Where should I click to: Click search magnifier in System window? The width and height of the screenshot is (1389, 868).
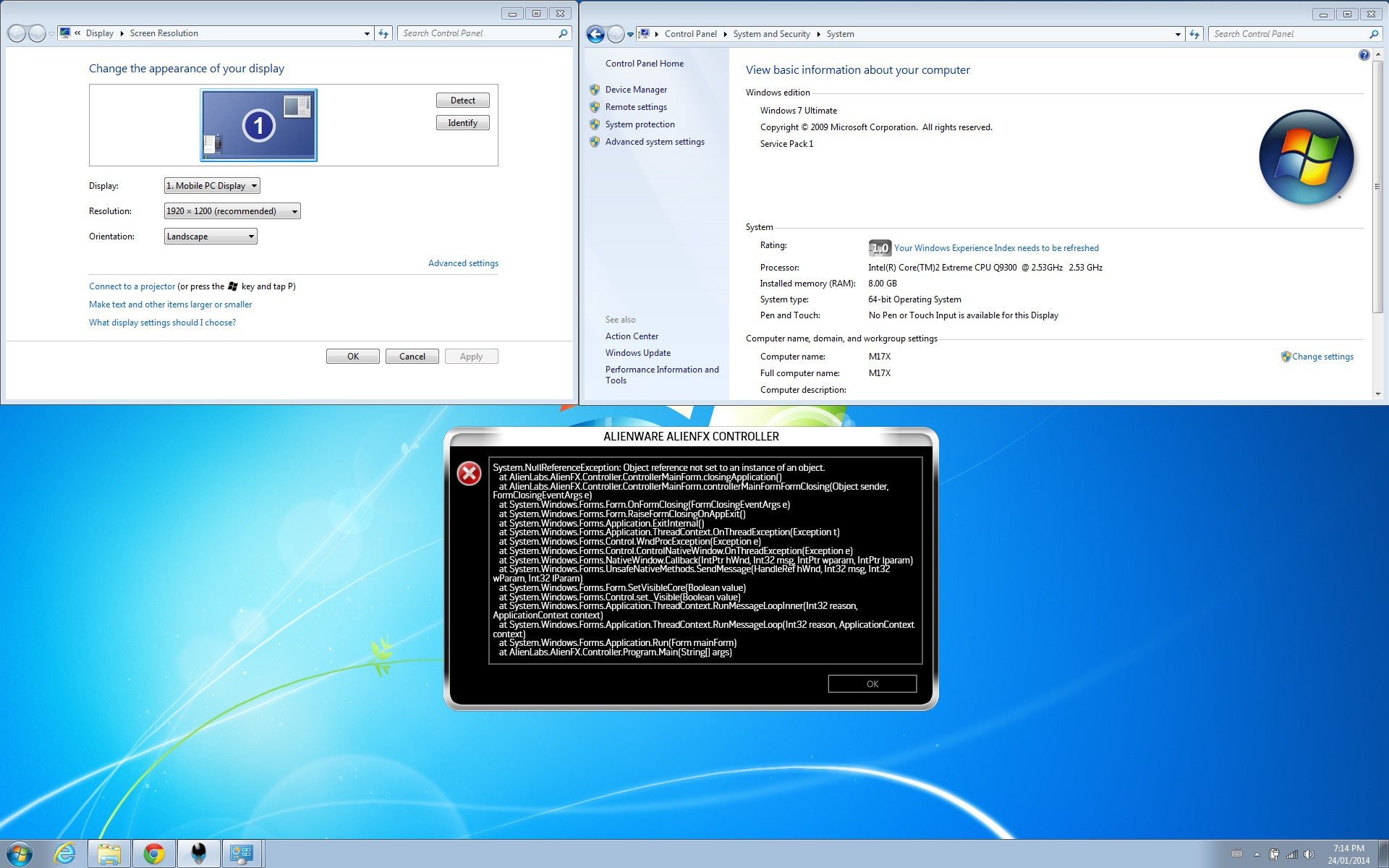[1374, 34]
